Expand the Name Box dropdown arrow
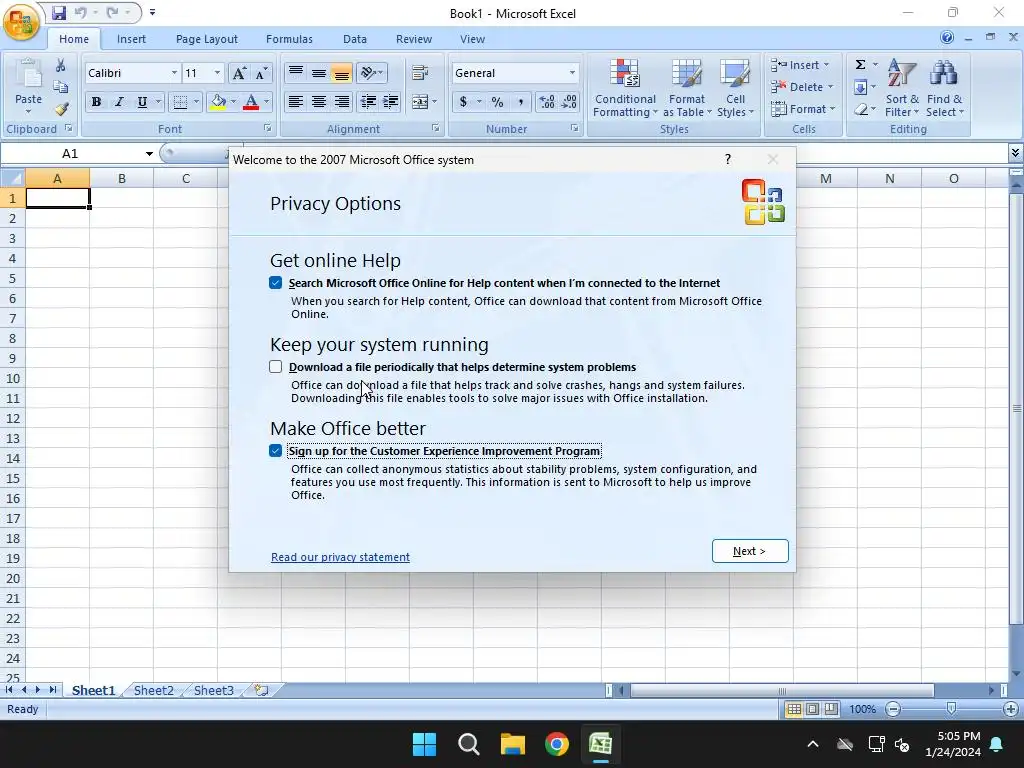This screenshot has height=768, width=1024. coord(149,154)
